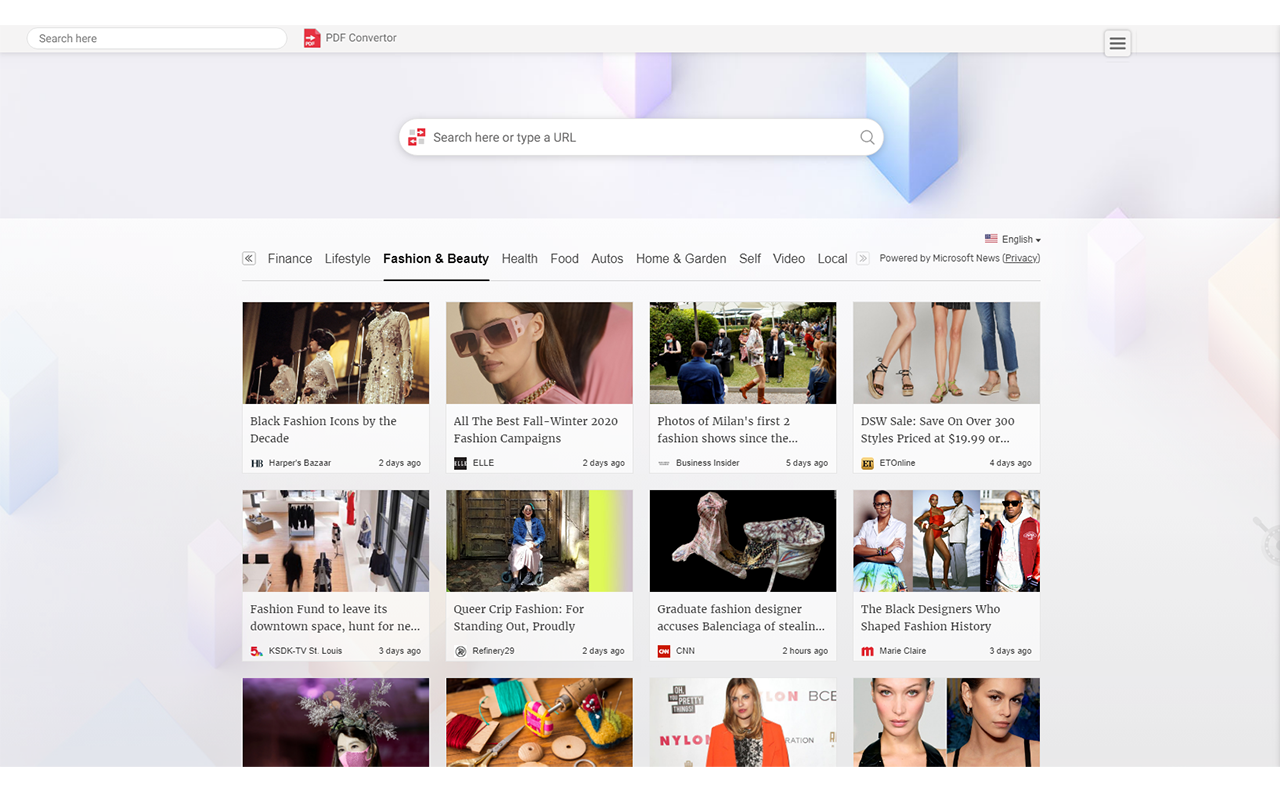Open the Privacy link
Image resolution: width=1280 pixels, height=800 pixels.
(x=1021, y=258)
